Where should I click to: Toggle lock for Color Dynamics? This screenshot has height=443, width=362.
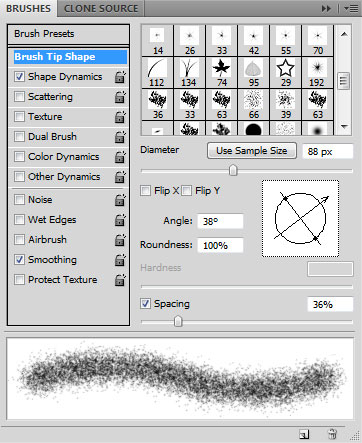pyautogui.click(x=120, y=157)
